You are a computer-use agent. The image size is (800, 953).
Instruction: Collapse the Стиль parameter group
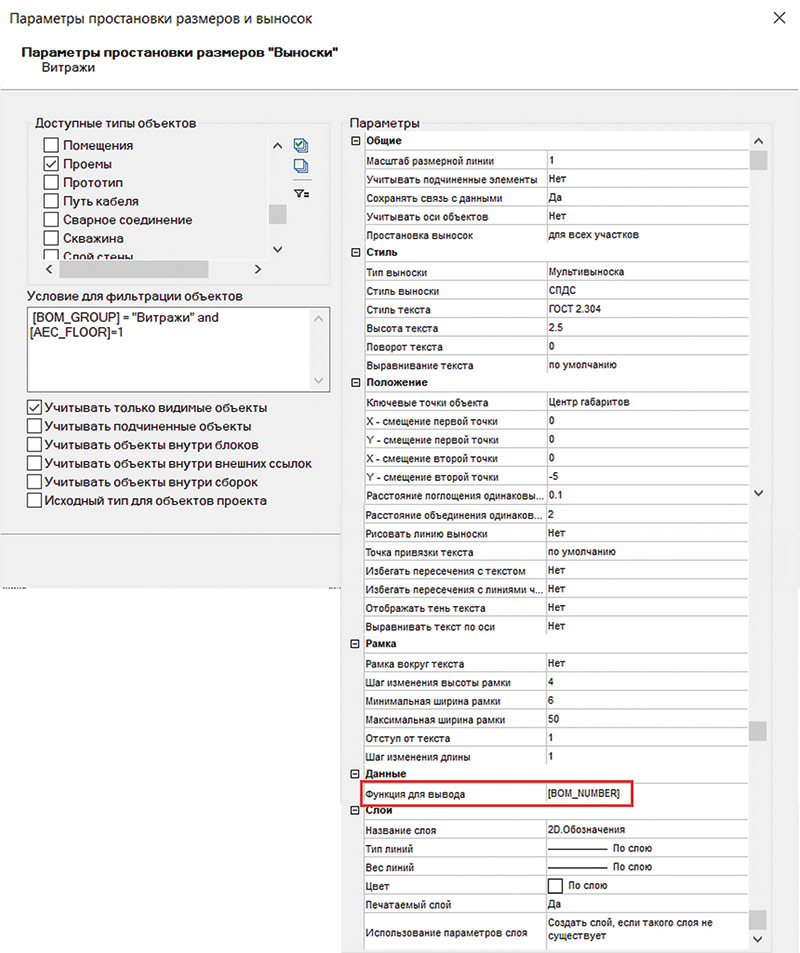[x=355, y=253]
